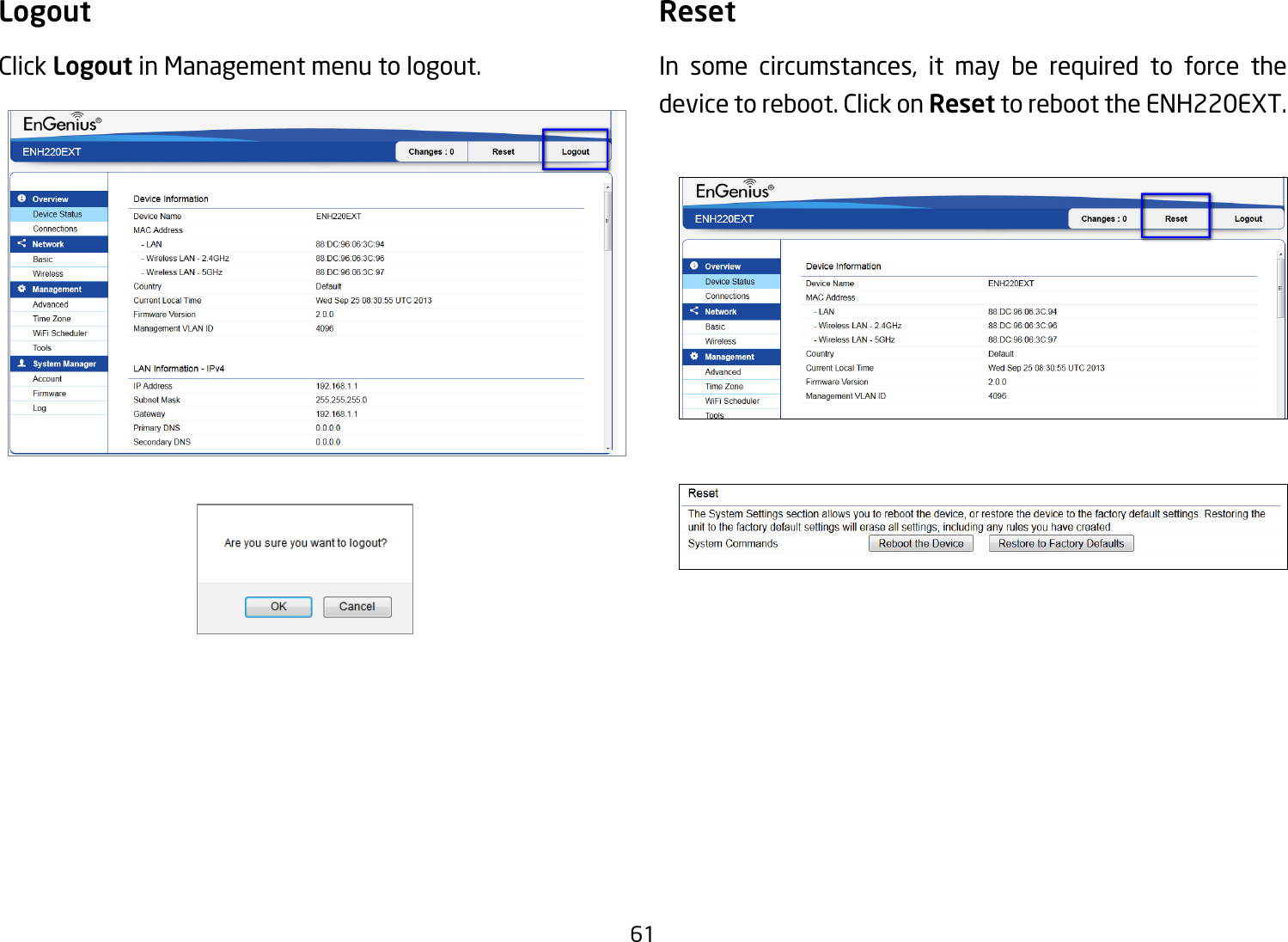Open Basic in the Reset screenshot sidebar

point(731,327)
